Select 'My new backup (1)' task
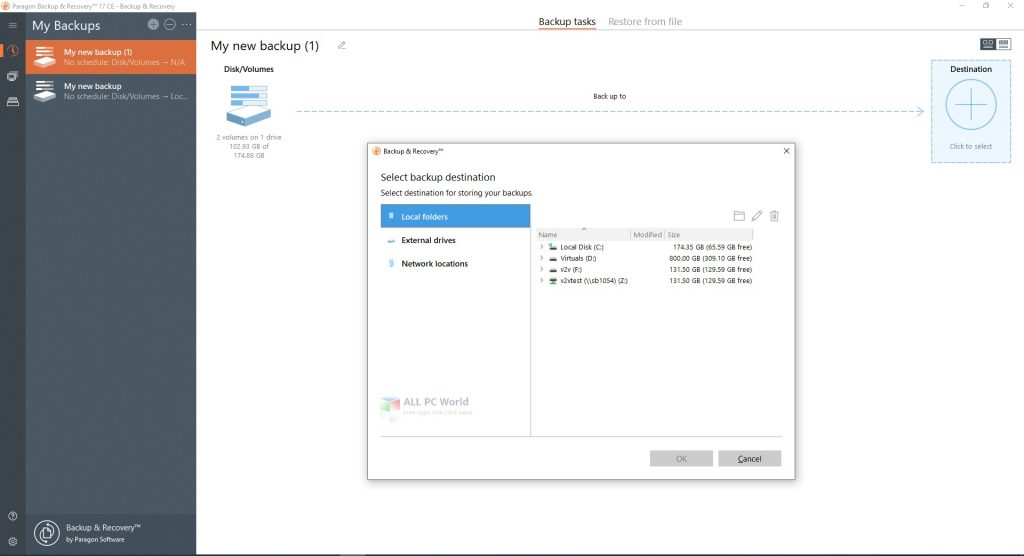Viewport: 1024px width, 556px height. [111, 57]
